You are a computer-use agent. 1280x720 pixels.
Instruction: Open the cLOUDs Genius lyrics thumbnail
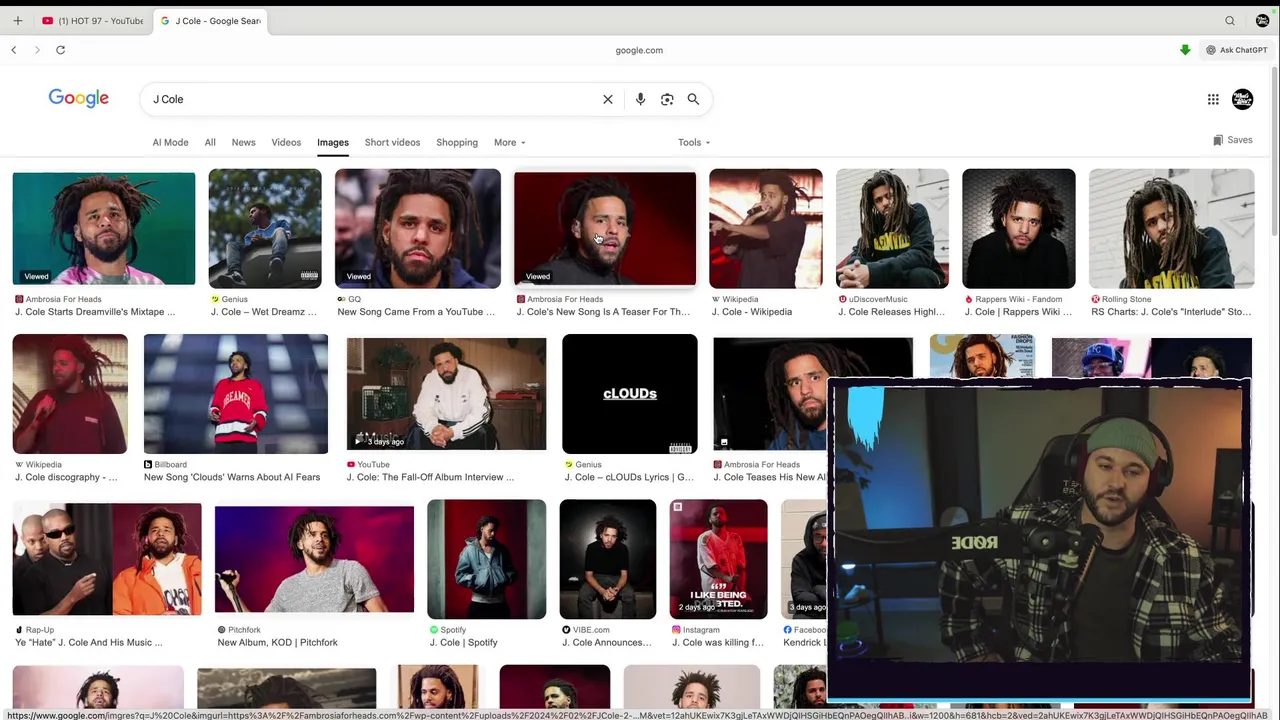pyautogui.click(x=630, y=394)
